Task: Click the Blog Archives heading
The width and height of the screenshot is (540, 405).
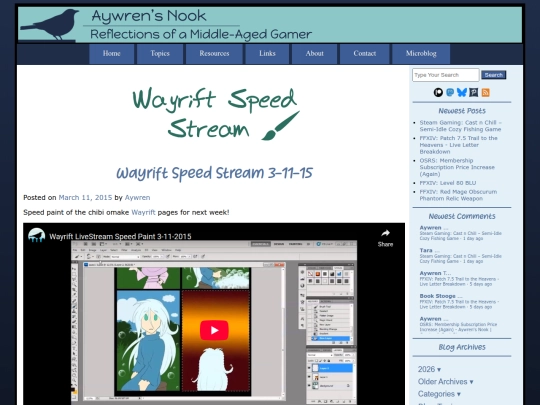Action: [462, 347]
